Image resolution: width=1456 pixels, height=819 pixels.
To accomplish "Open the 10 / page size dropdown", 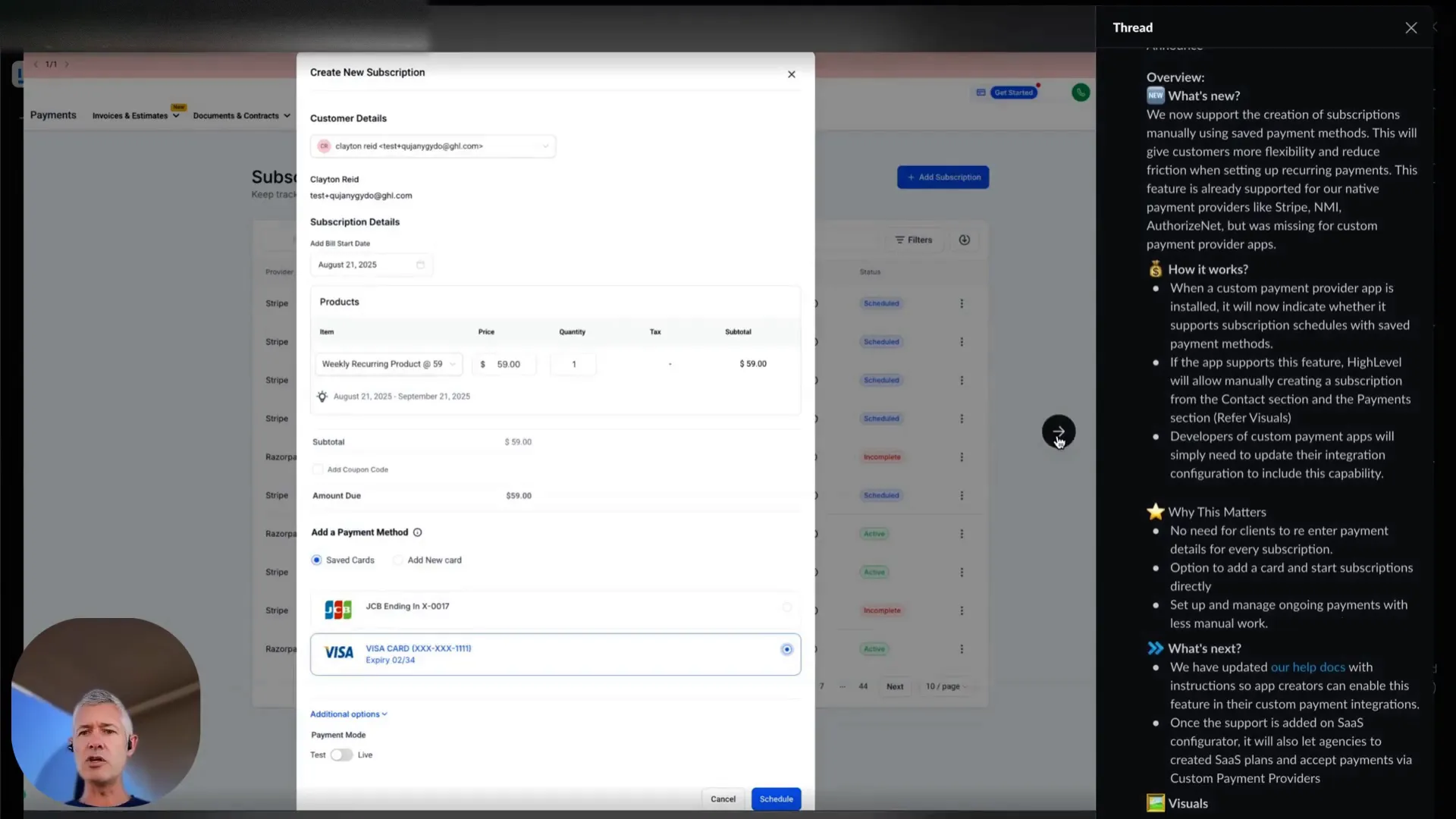I will (x=946, y=686).
